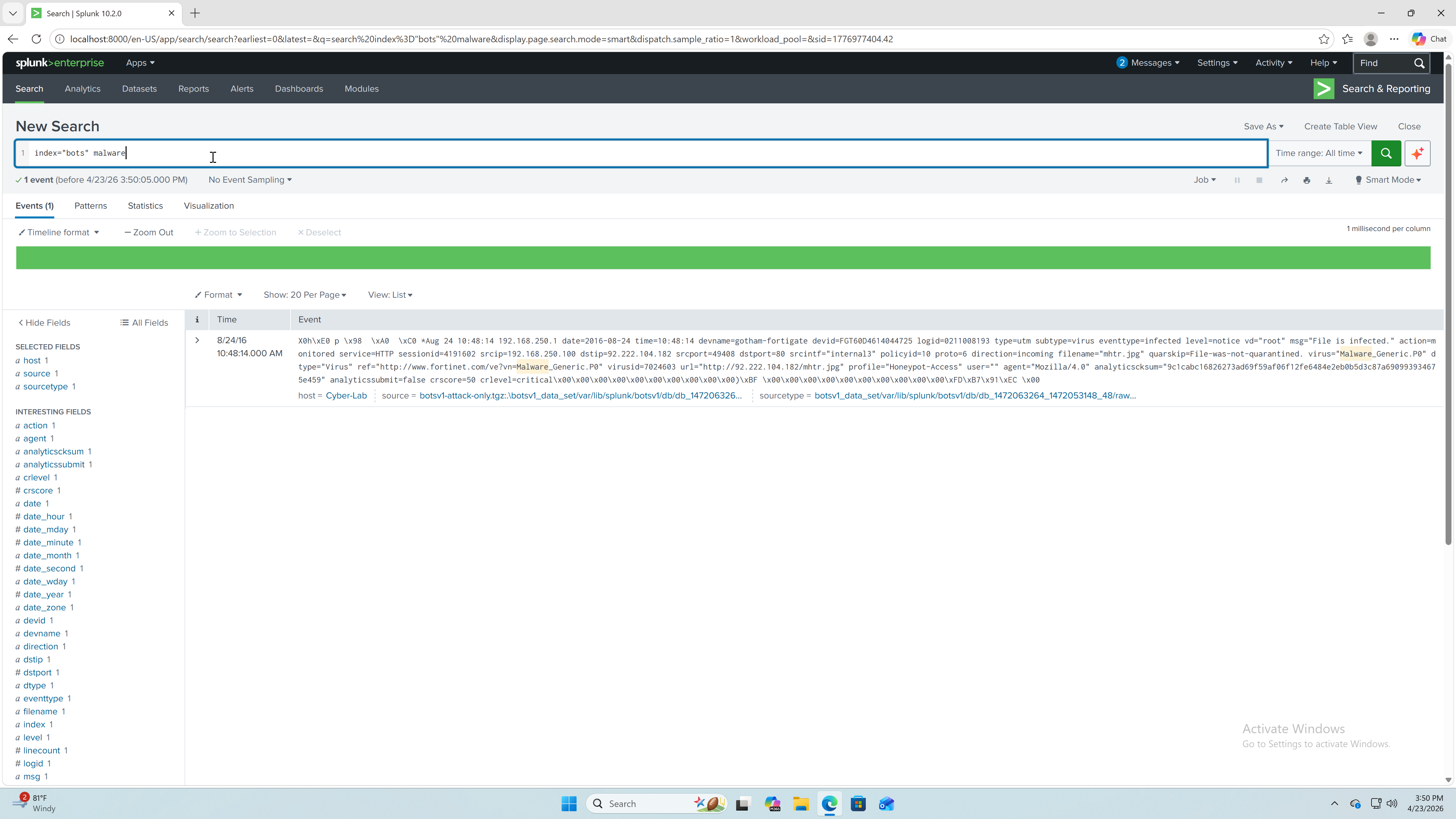Click the Find magnifier icon

coord(1419,63)
